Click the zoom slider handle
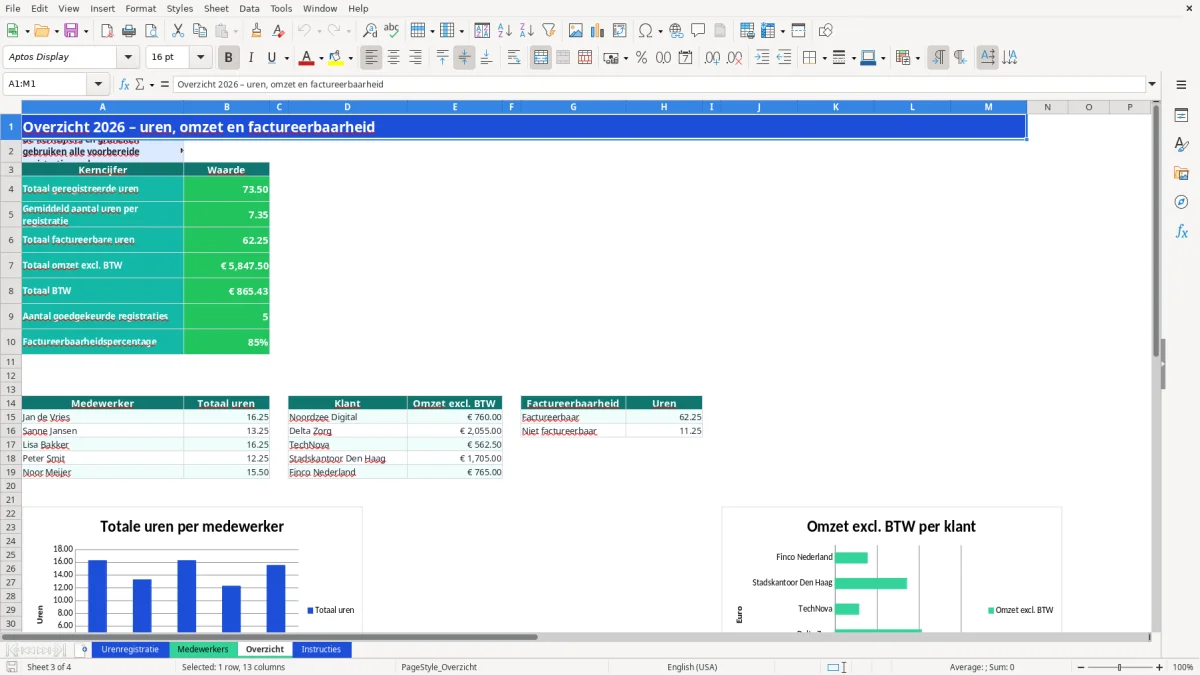Image resolution: width=1200 pixels, height=675 pixels. click(1119, 667)
